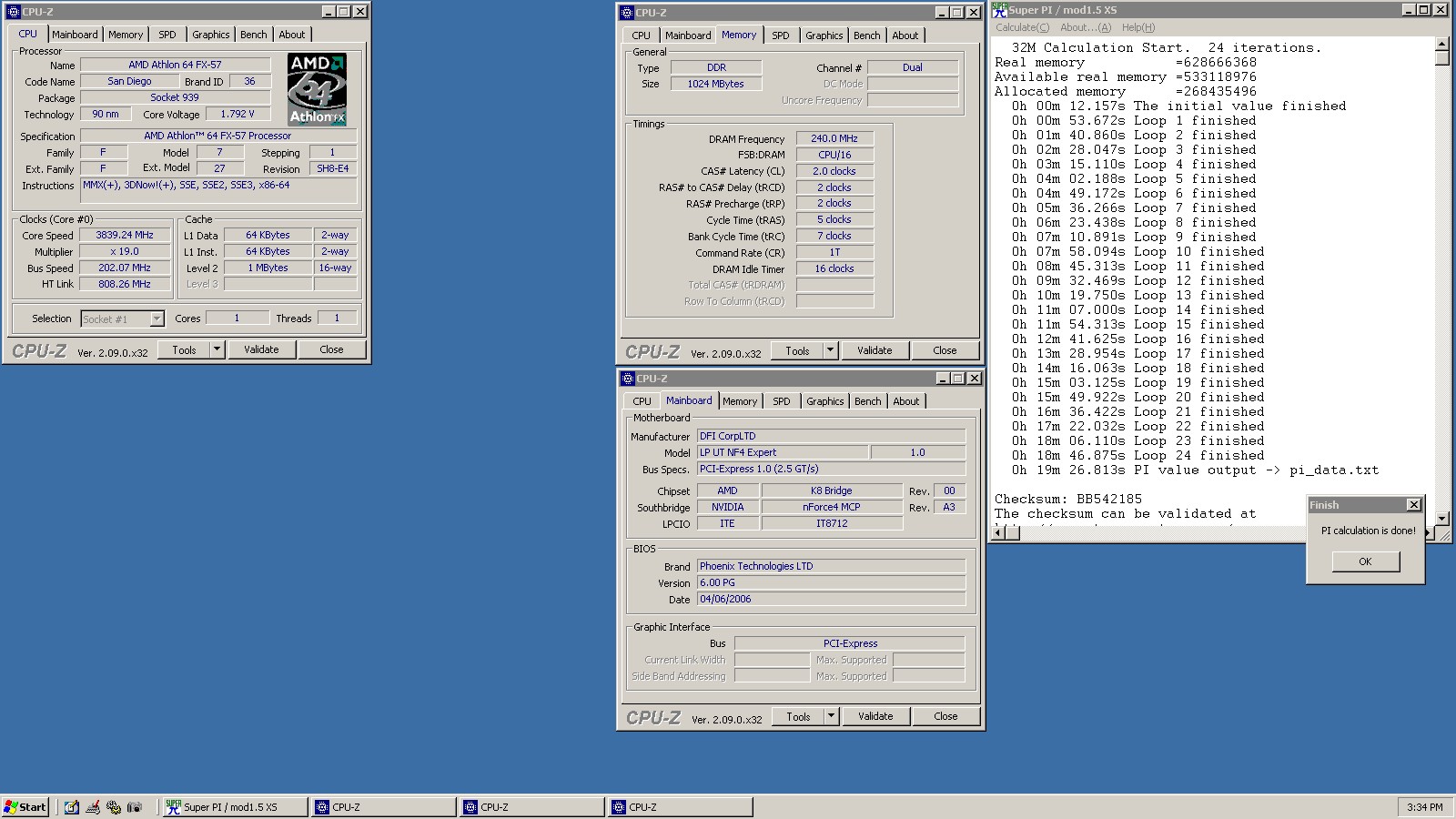Open Bench tab in the CPU window
The height and width of the screenshot is (819, 1456).
254,35
